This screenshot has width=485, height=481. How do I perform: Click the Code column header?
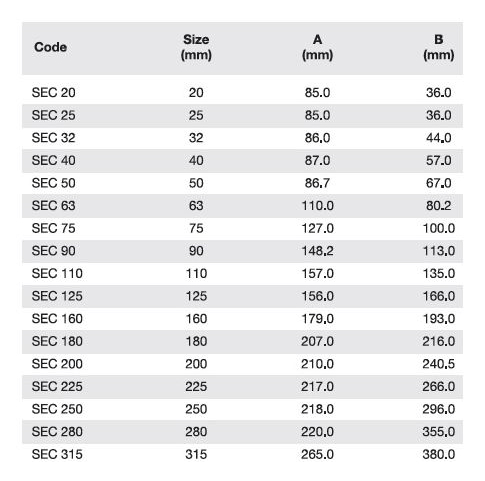point(50,47)
